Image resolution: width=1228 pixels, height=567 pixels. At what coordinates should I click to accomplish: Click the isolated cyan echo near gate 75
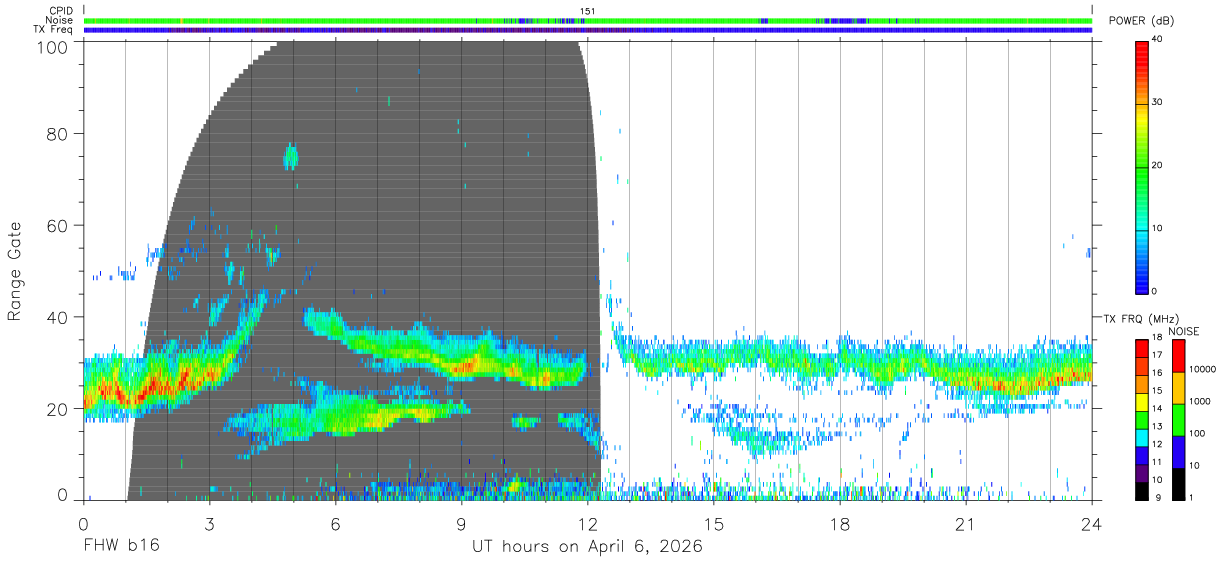[291, 156]
